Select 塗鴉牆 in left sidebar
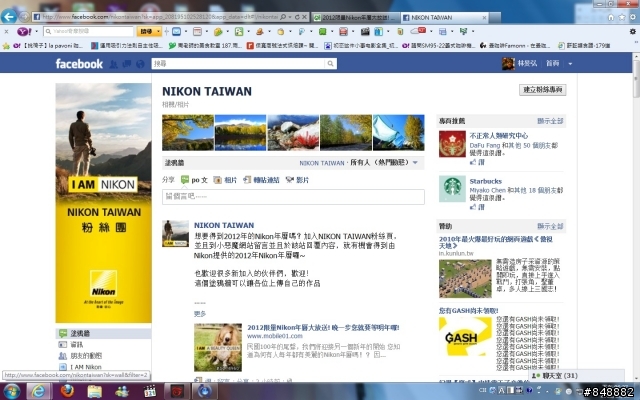 click(x=103, y=333)
